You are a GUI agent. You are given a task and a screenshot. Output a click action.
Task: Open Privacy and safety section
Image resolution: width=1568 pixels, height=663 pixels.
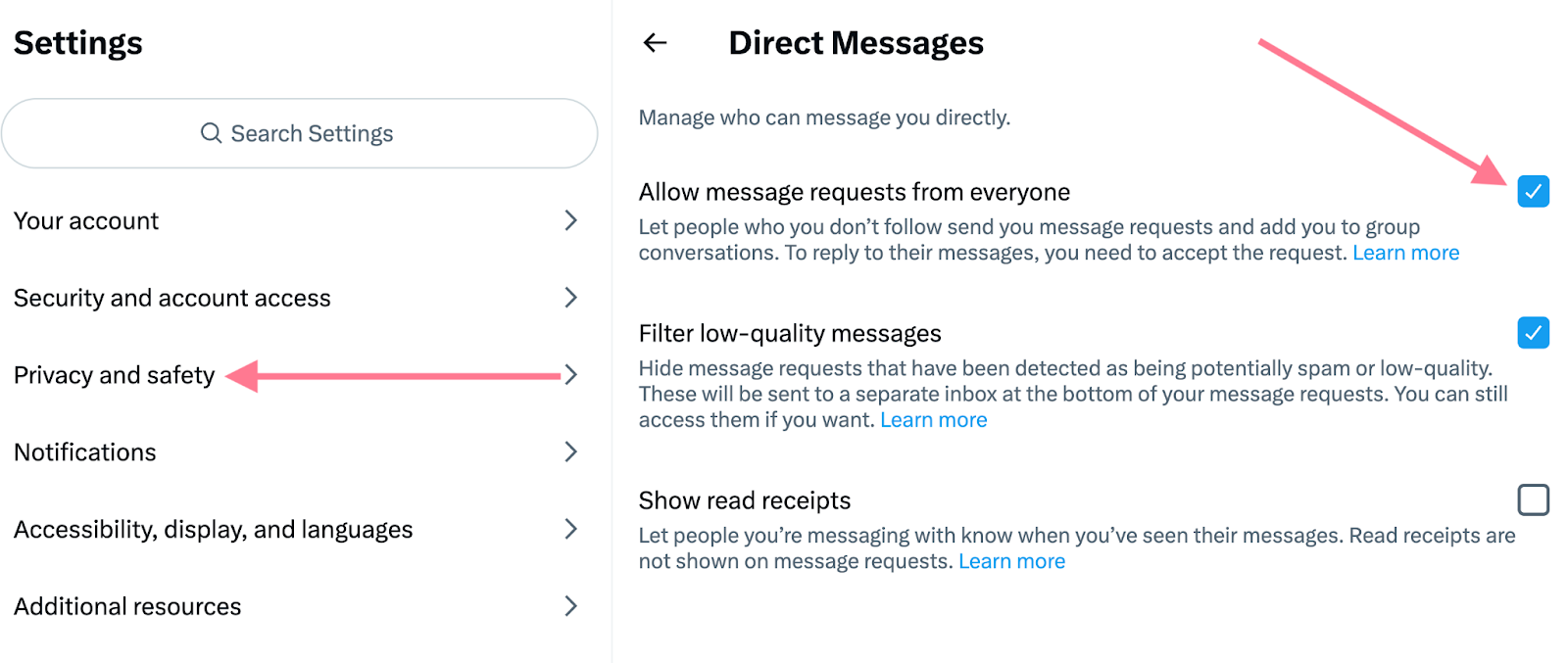click(x=115, y=374)
